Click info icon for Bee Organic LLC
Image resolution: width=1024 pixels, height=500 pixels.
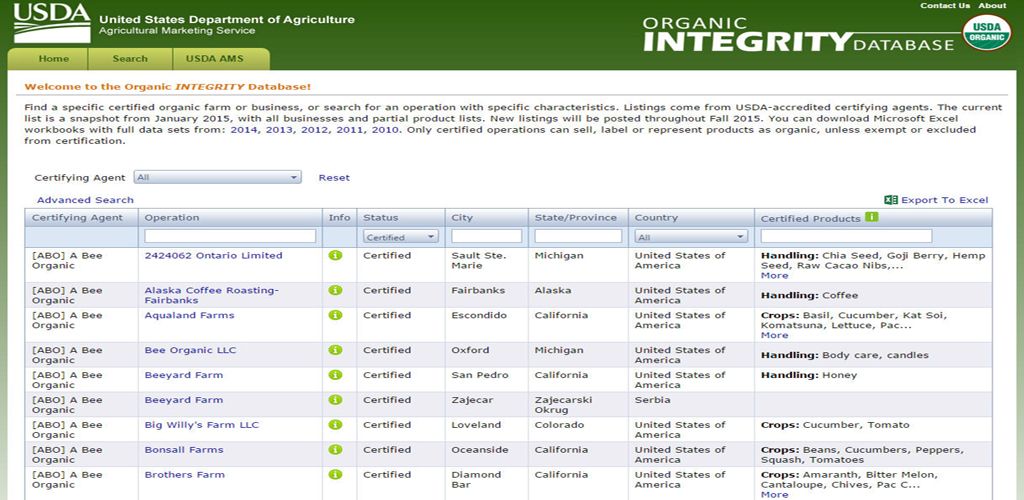tap(335, 350)
